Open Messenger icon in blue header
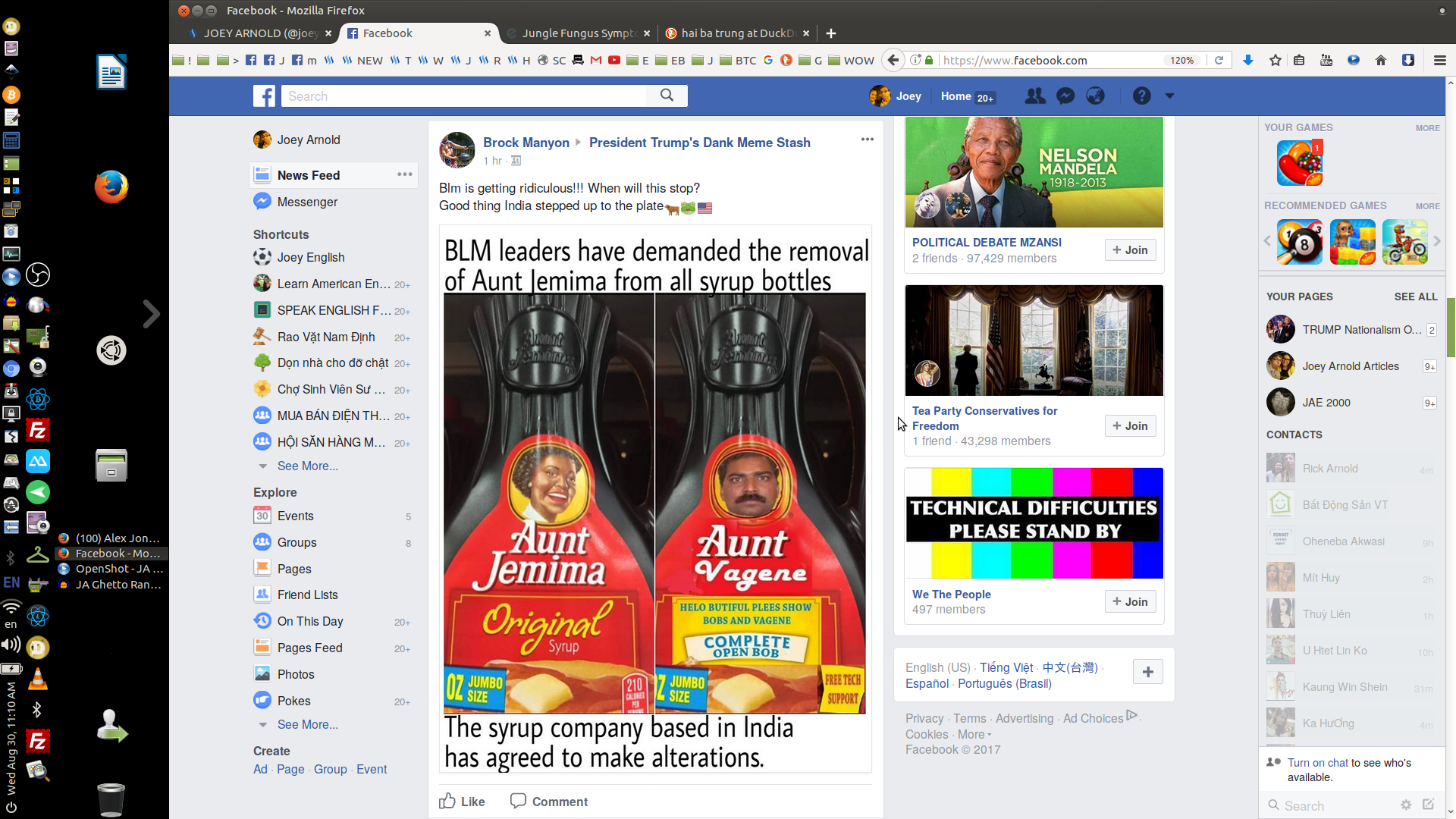Image resolution: width=1456 pixels, height=819 pixels. tap(1065, 96)
